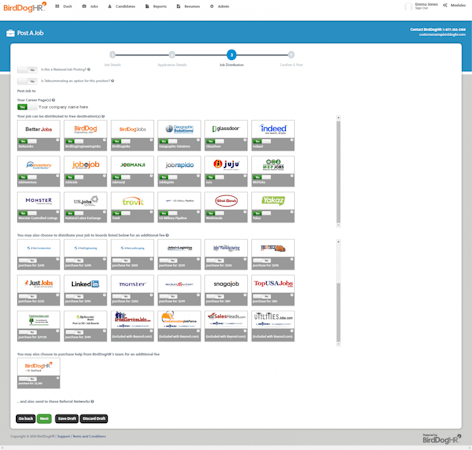The image size is (472, 450).
Task: Open the Admin menu item
Action: pos(220,6)
